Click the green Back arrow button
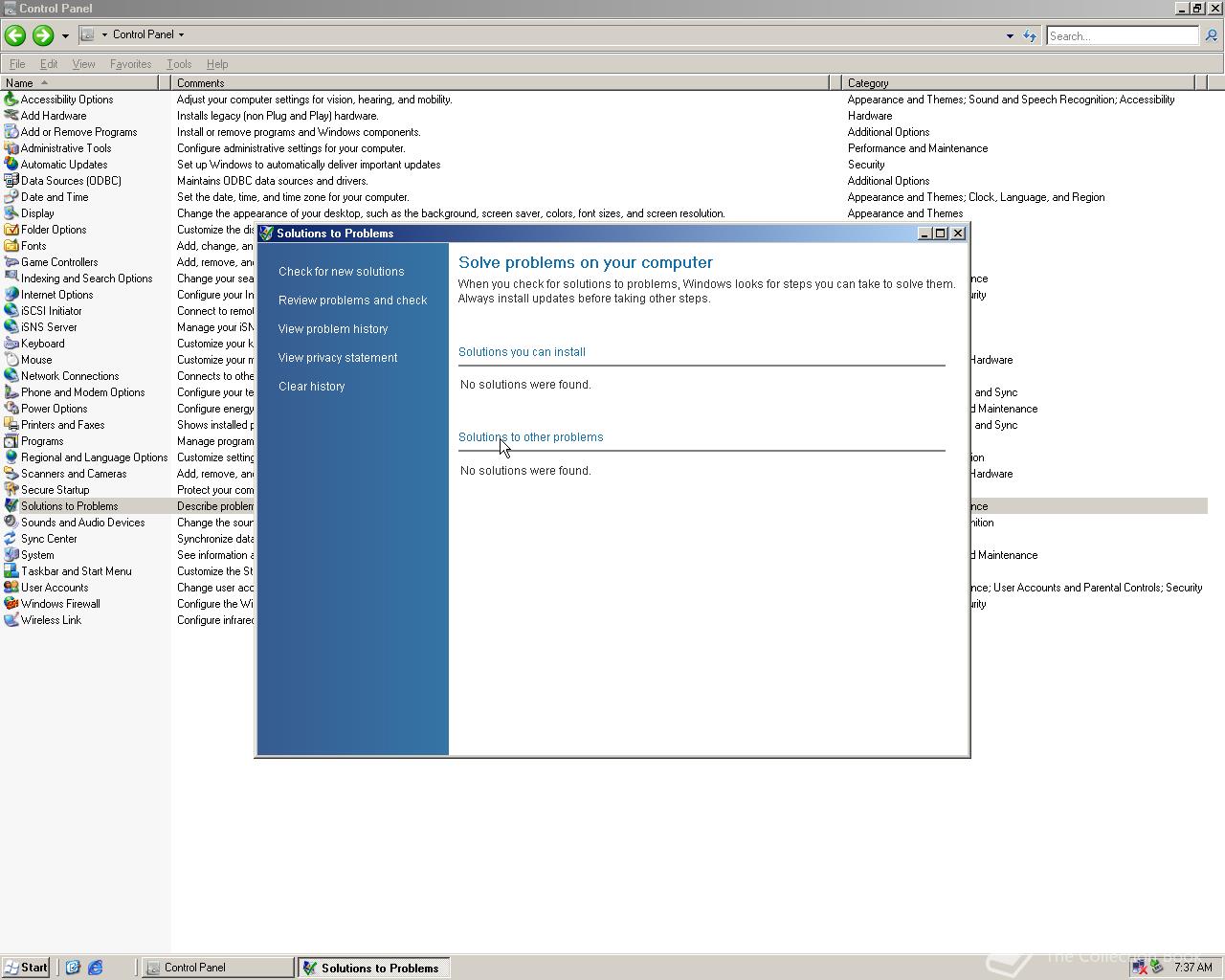 coord(14,35)
